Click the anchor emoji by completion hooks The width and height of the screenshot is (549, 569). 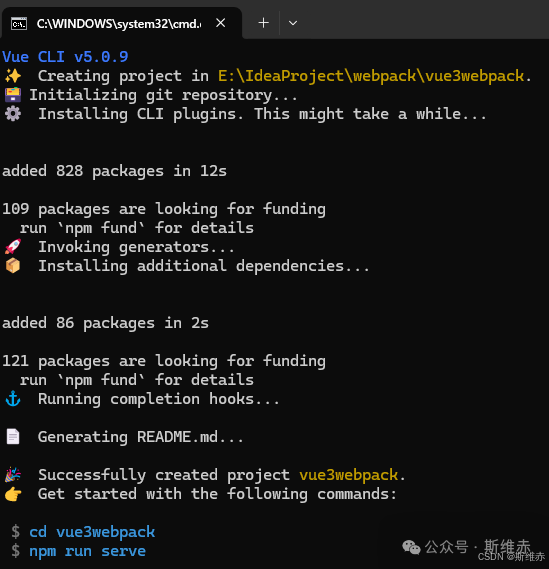coord(13,399)
